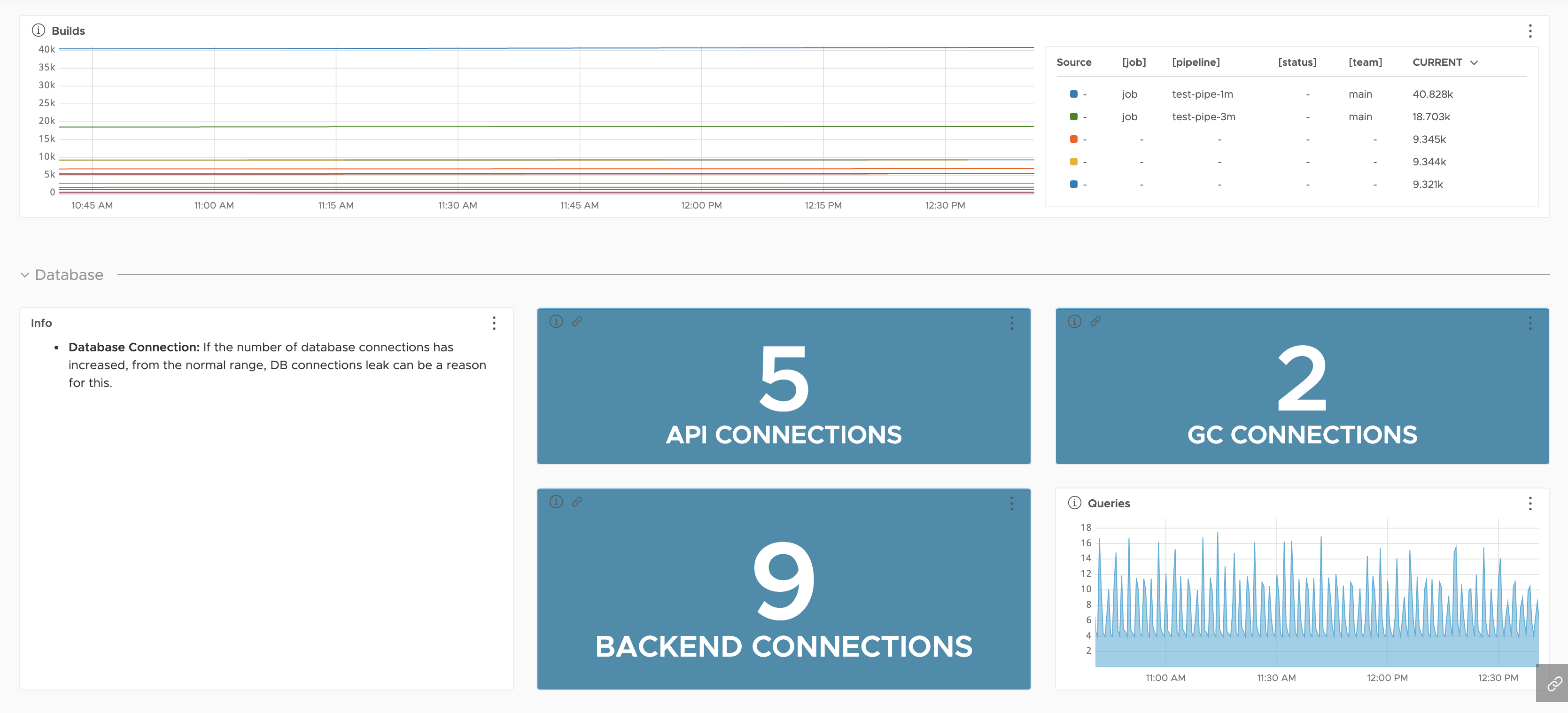The image size is (1568, 713).
Task: Click the Builds chart title
Action: point(68,31)
